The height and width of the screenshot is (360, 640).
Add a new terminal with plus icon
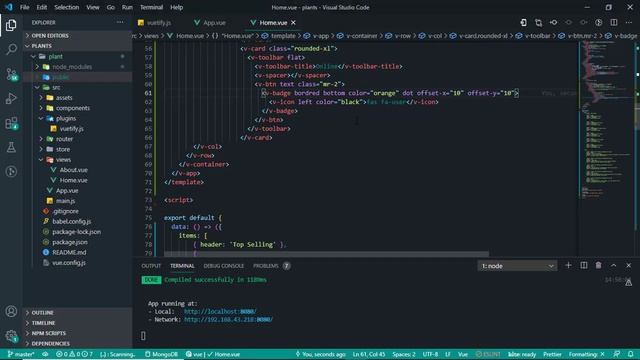pos(568,265)
